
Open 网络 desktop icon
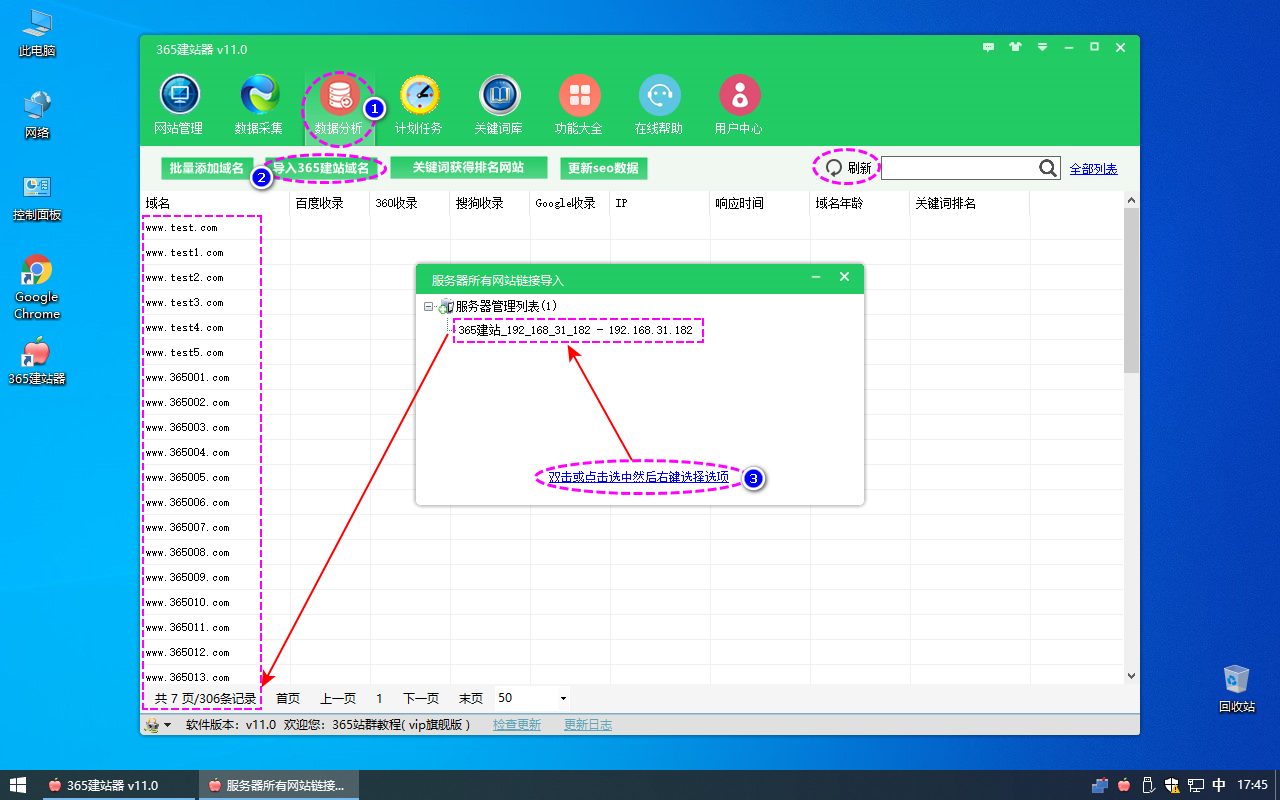tap(37, 115)
